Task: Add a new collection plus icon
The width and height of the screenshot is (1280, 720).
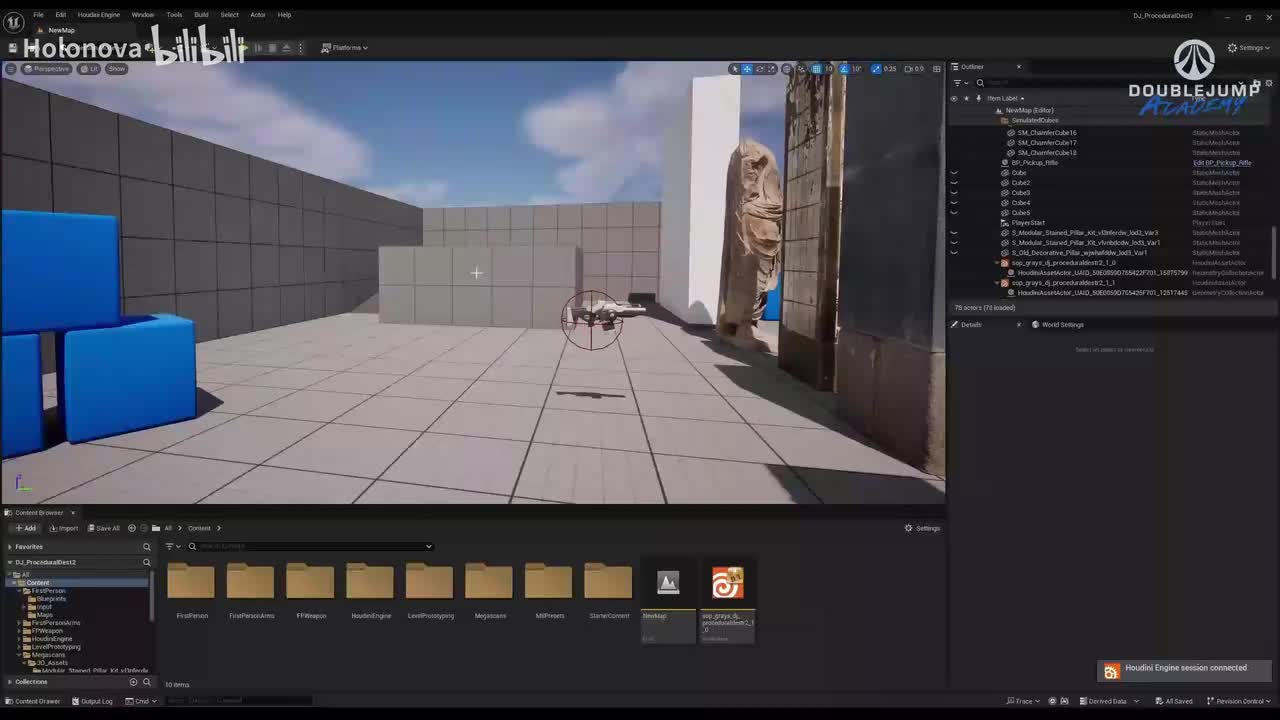Action: point(133,682)
